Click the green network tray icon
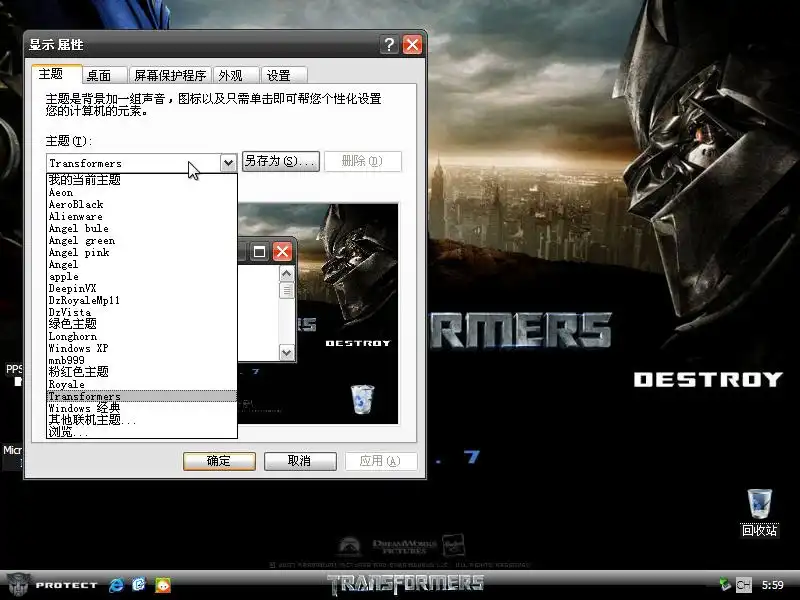 (724, 585)
